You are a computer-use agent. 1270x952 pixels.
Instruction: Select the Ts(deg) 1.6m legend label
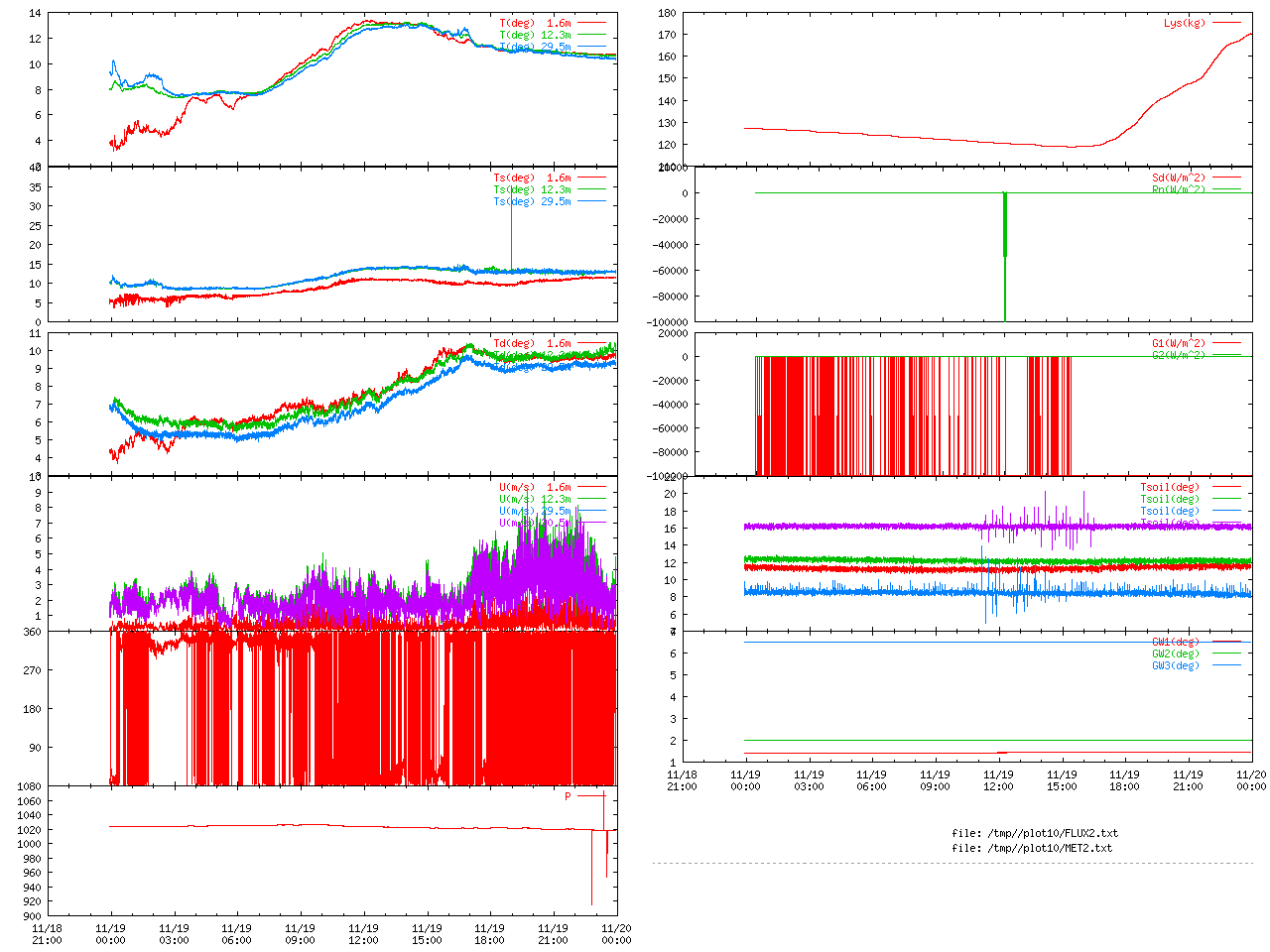[532, 178]
